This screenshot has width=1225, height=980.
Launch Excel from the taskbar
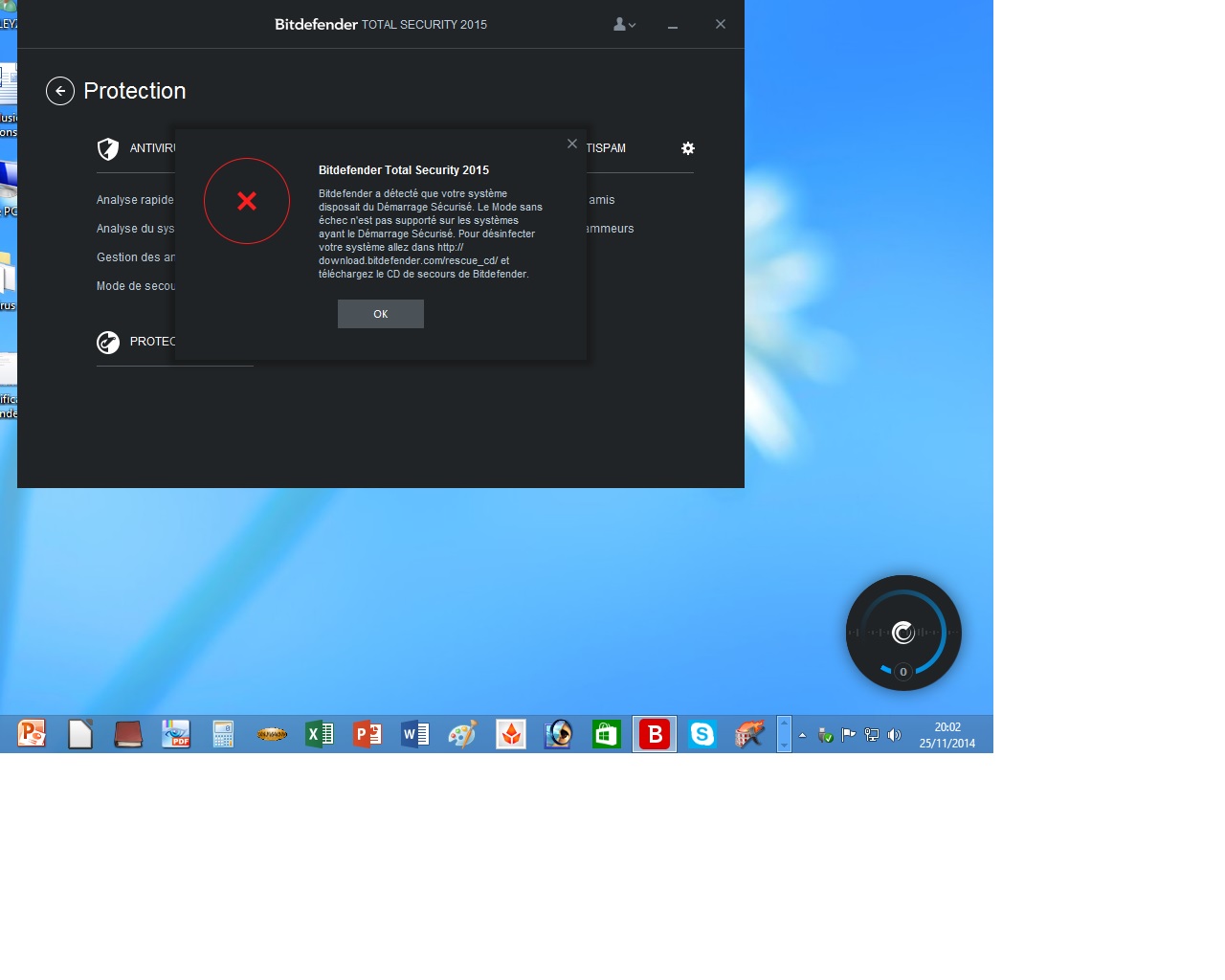pyautogui.click(x=320, y=734)
